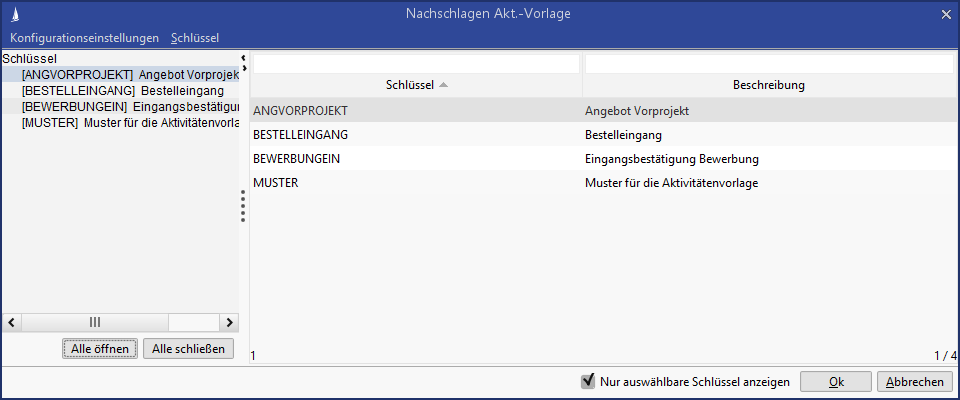Screen dimensions: 960x400
Task: Click the dotted splitter handle between panels
Action: pos(243,208)
